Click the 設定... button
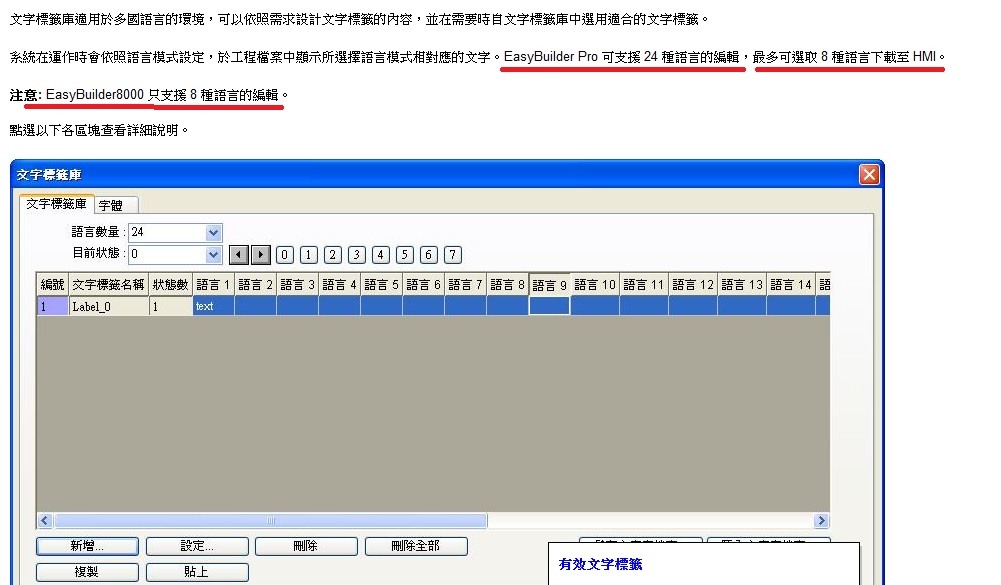The height and width of the screenshot is (585, 1001). tap(197, 546)
